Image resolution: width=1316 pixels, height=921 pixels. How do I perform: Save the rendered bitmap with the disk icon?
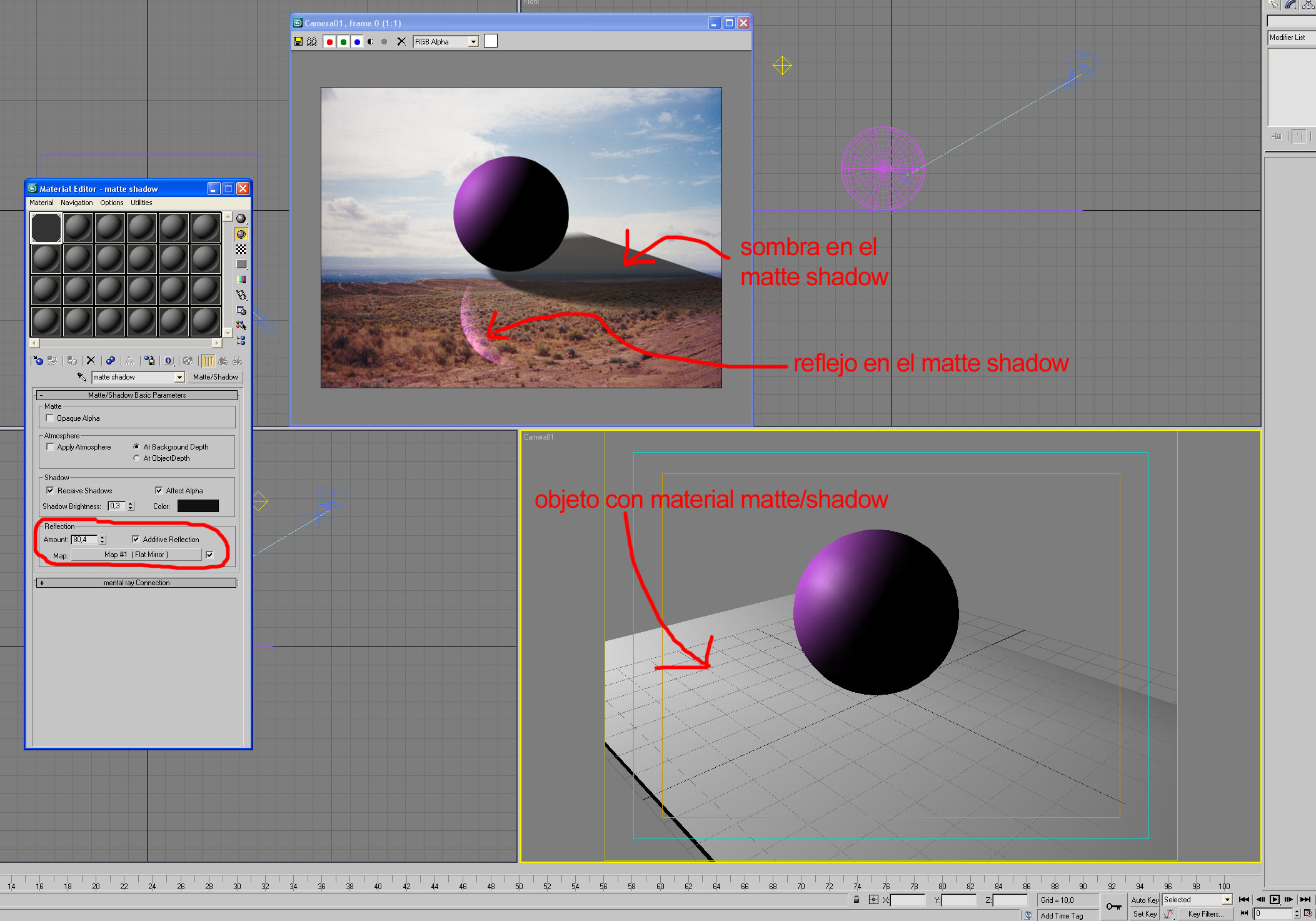coord(298,42)
